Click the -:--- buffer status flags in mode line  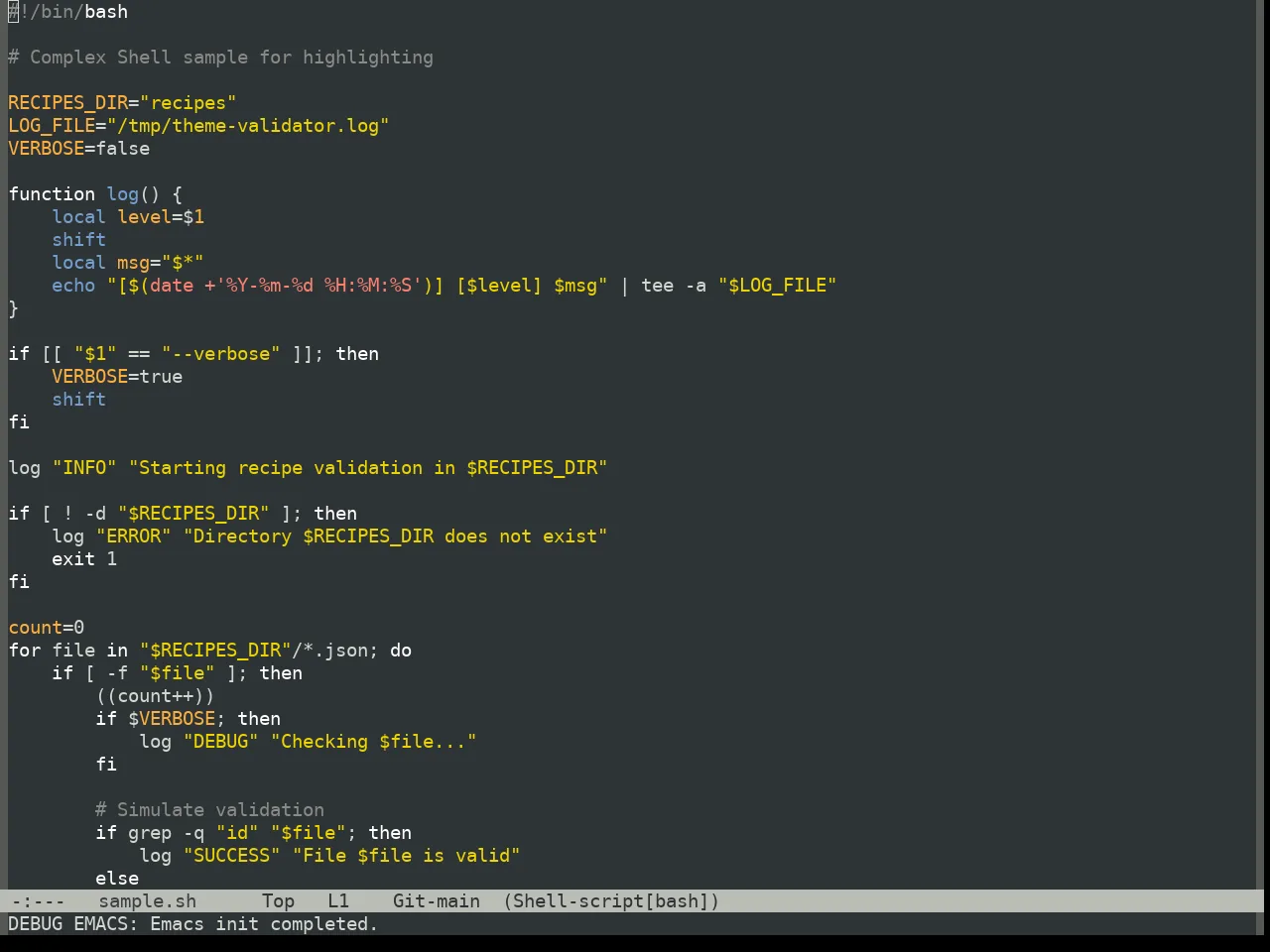pyautogui.click(x=38, y=901)
